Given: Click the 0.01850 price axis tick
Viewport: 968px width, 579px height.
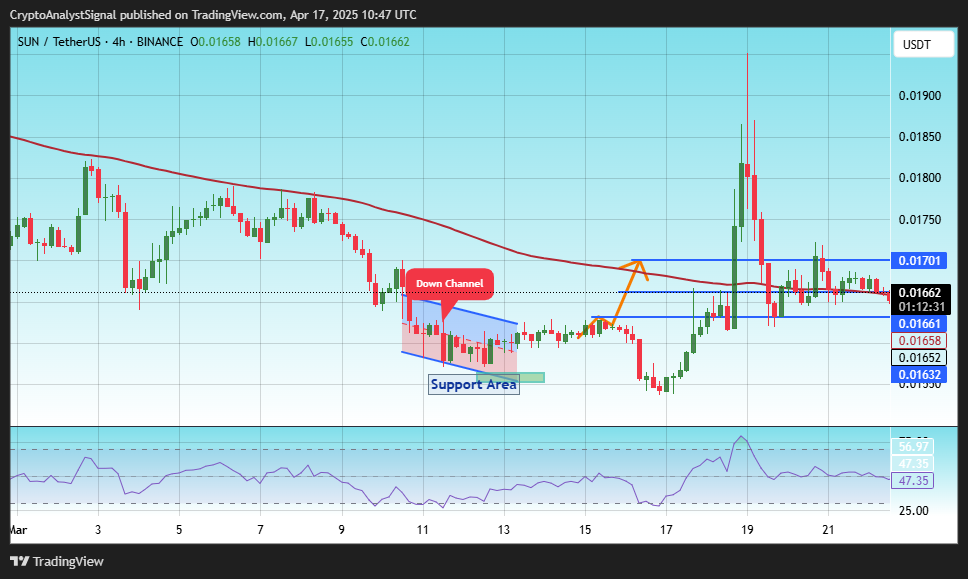Looking at the screenshot, I should coord(920,136).
